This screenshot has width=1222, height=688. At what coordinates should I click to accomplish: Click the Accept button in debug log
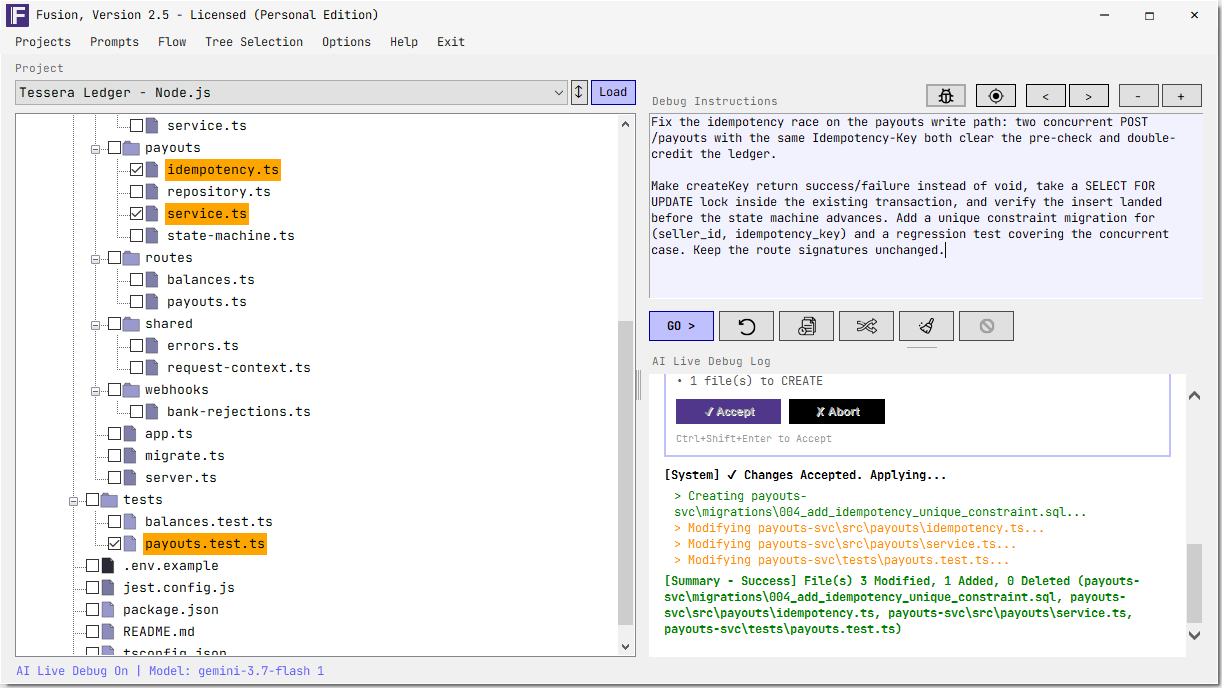click(728, 412)
